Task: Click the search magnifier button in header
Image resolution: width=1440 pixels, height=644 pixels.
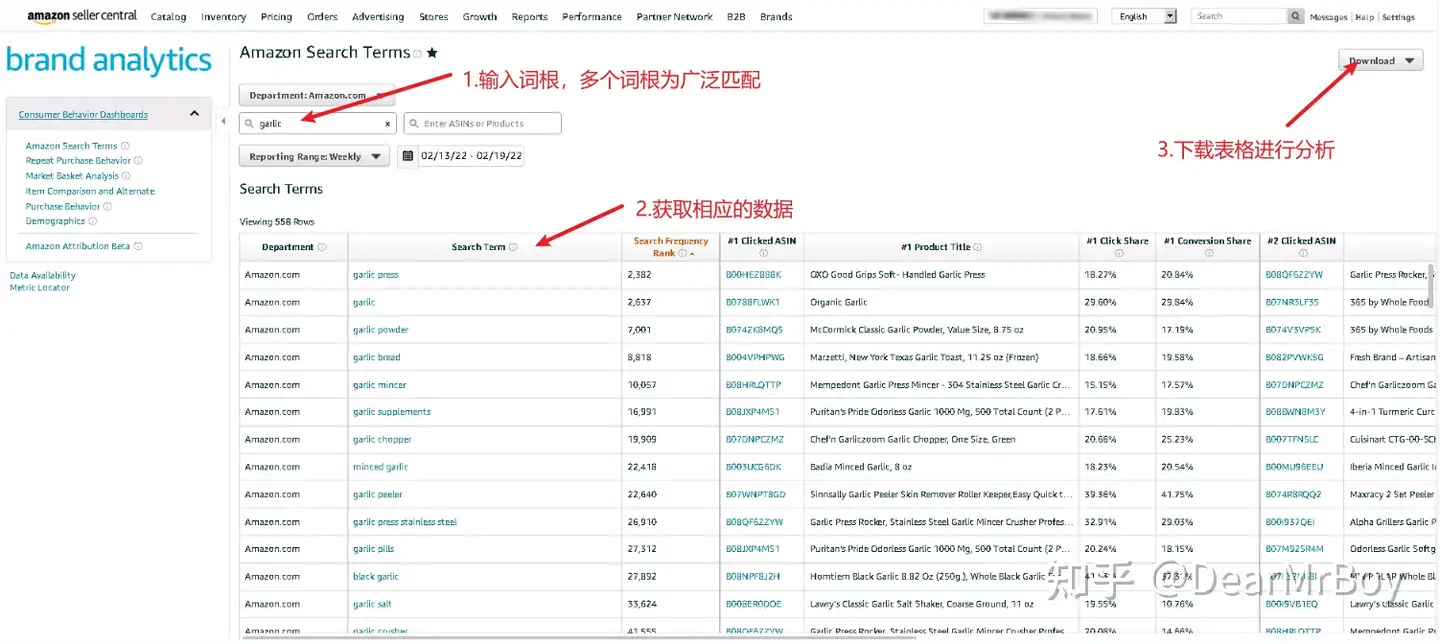Action: 1296,16
